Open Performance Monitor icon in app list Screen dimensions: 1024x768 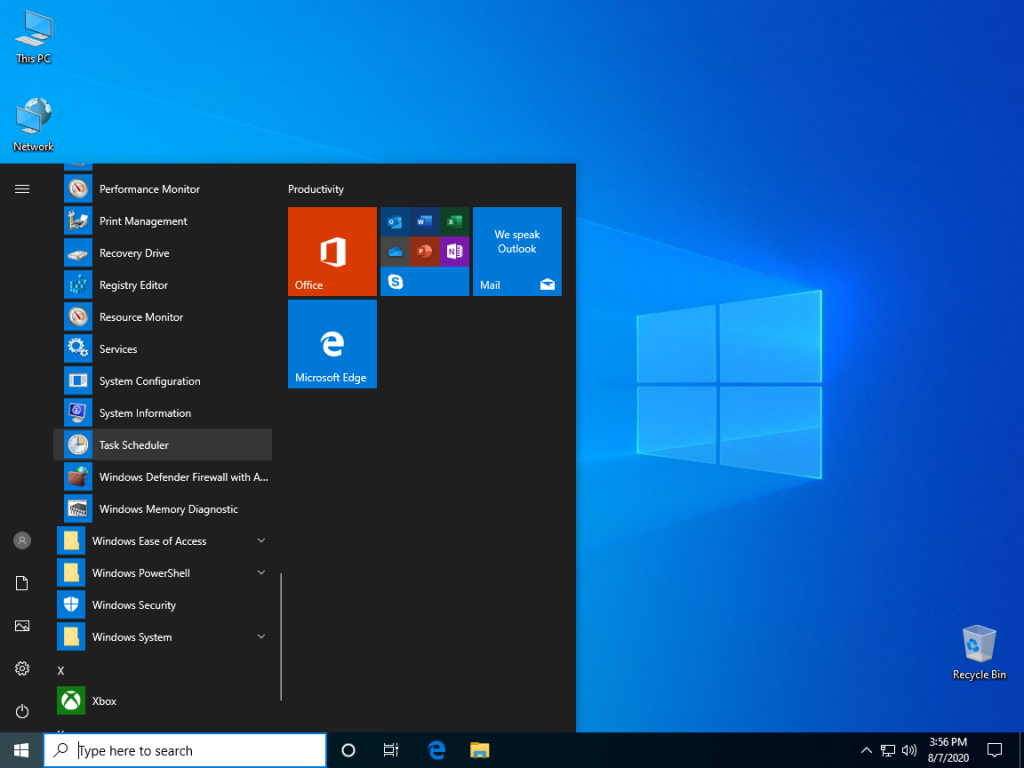pos(78,189)
